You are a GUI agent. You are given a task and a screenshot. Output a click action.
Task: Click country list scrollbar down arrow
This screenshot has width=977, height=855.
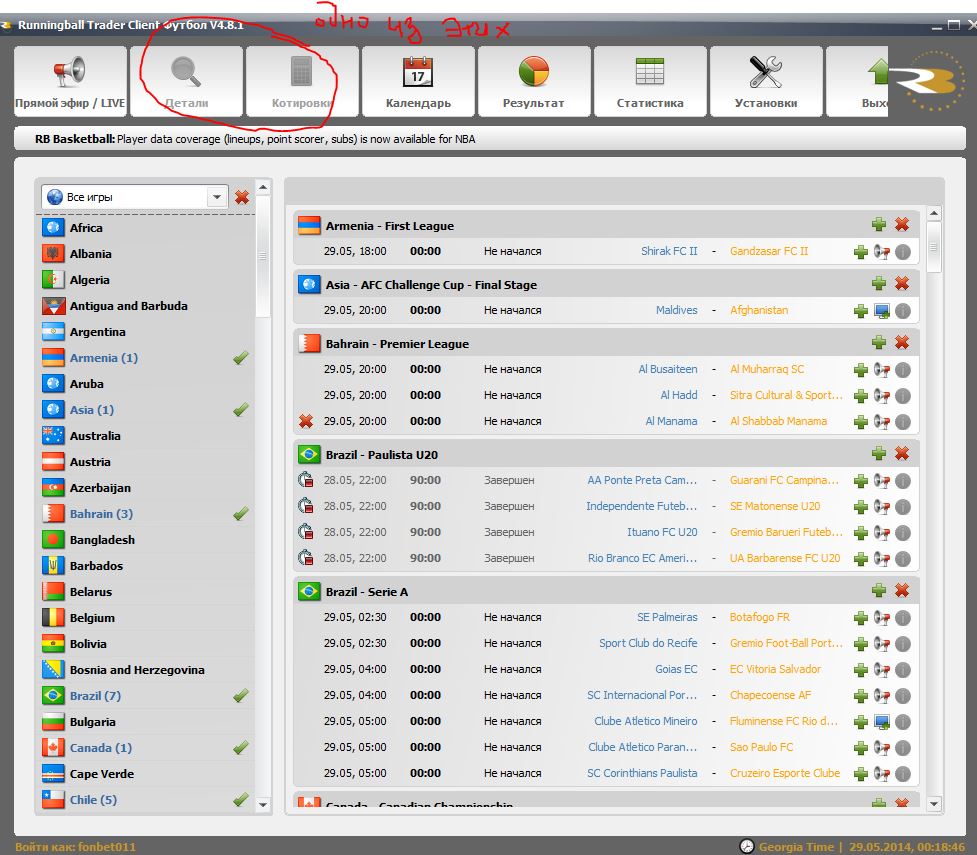(263, 805)
